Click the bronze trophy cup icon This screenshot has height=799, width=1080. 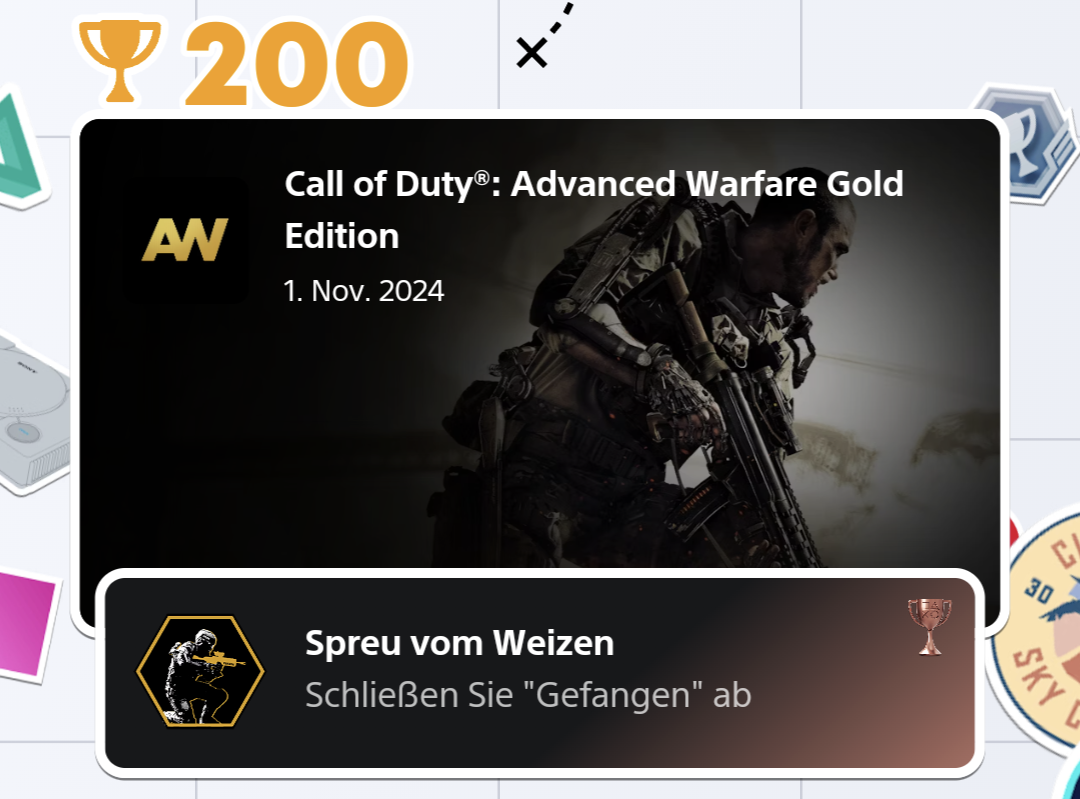coord(929,625)
